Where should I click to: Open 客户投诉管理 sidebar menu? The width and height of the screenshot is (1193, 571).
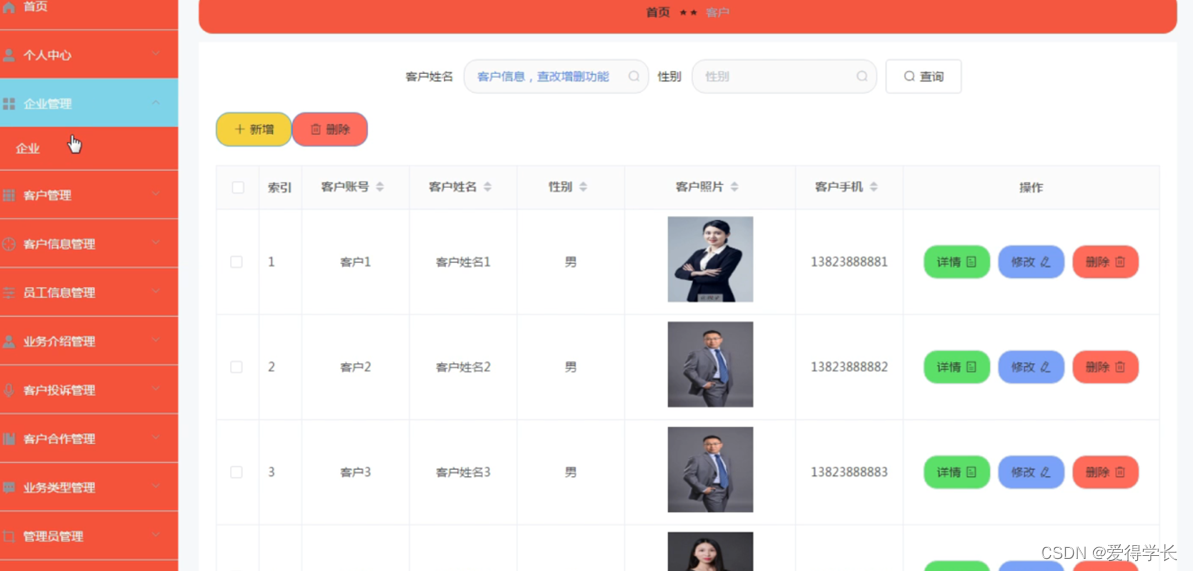[89, 391]
